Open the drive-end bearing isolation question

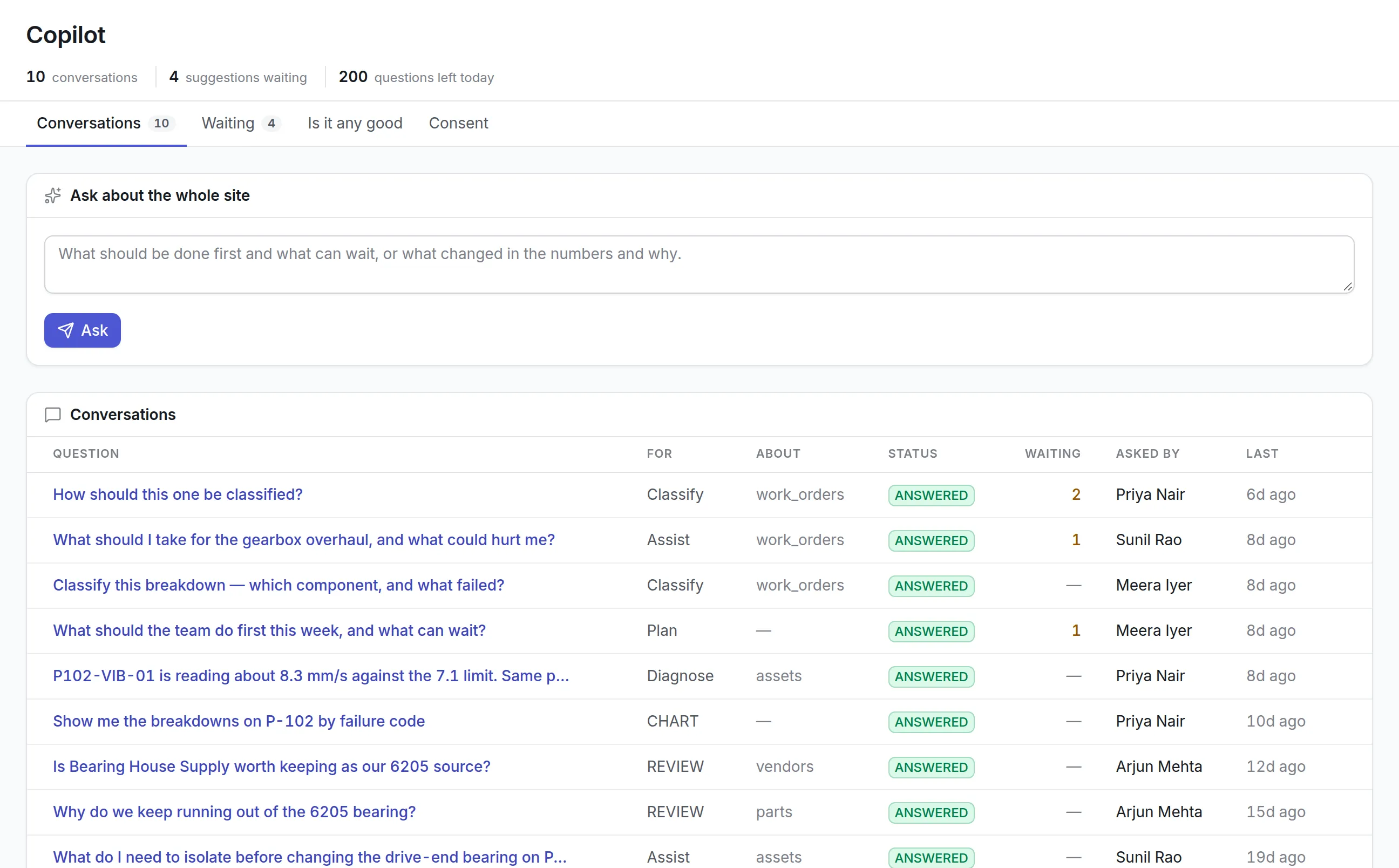tap(310, 857)
